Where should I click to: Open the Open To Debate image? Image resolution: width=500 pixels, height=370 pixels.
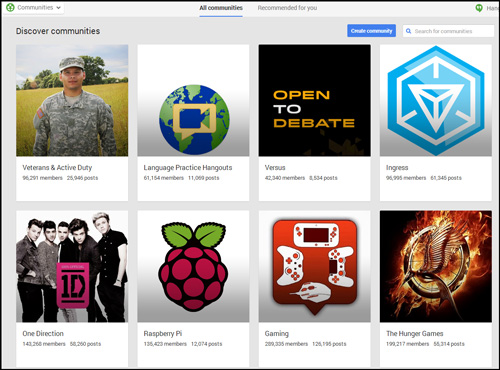coord(315,100)
